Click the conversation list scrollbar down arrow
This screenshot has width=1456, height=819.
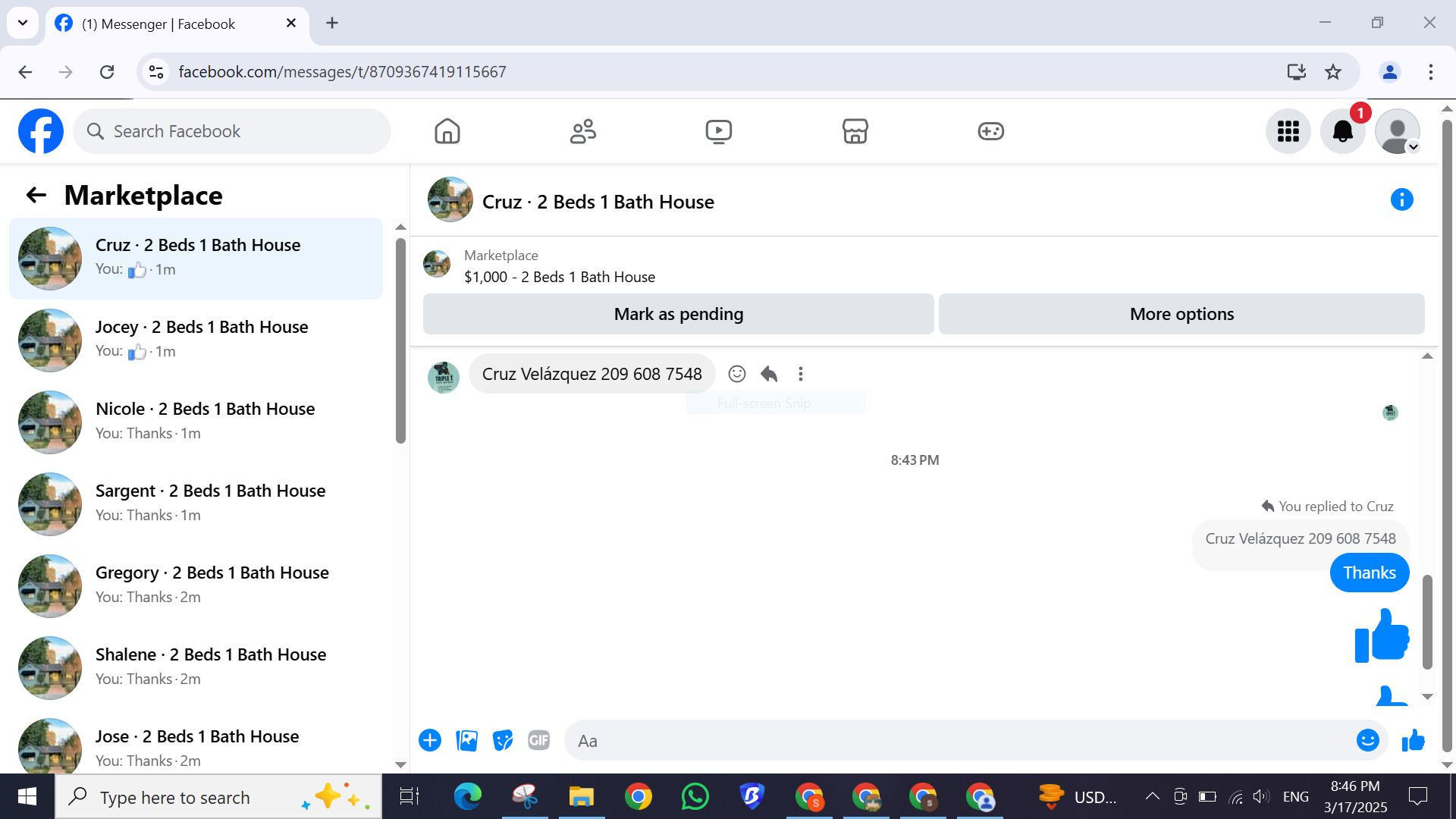click(x=401, y=765)
